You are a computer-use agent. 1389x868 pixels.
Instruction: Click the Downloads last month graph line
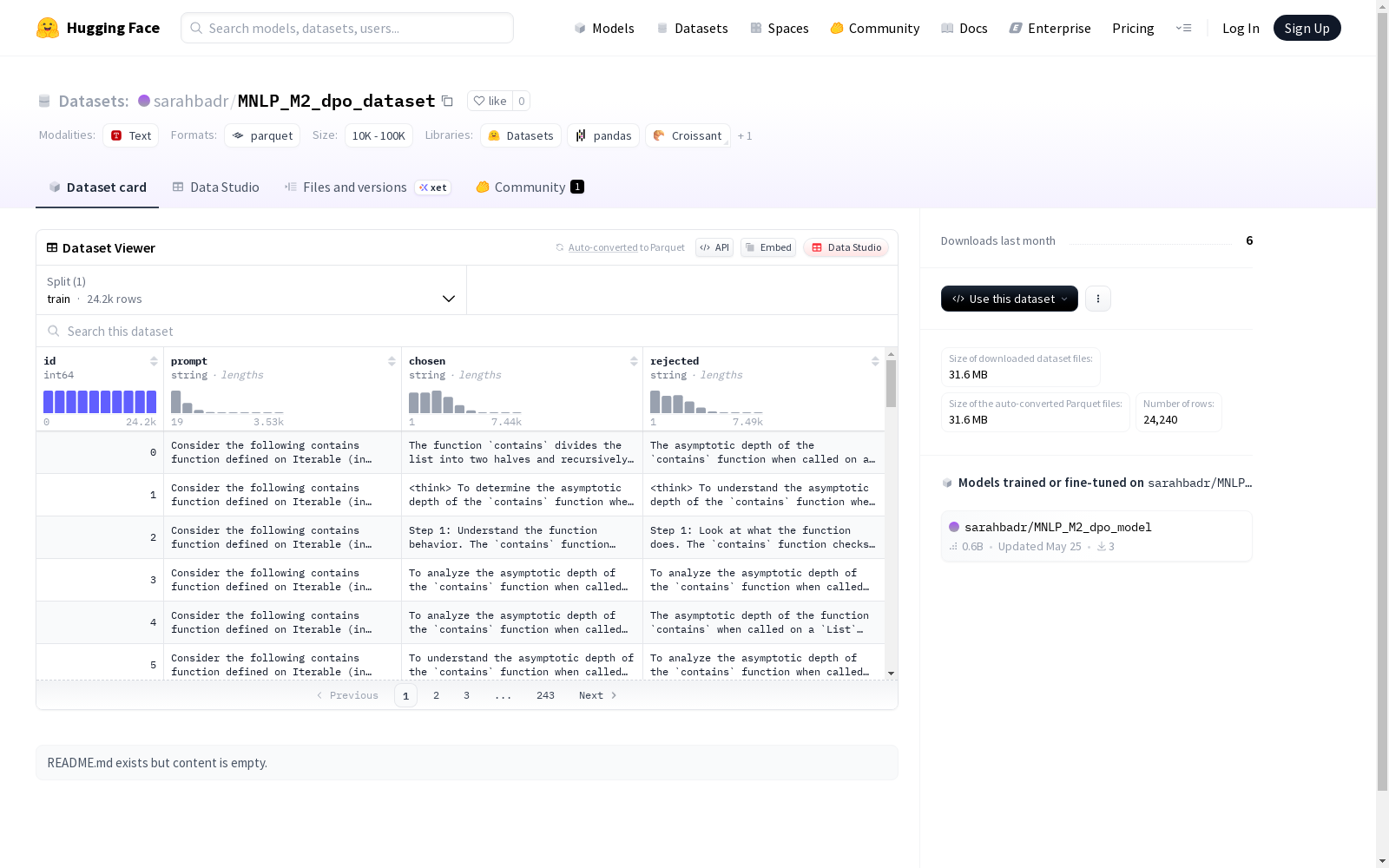pos(1150,244)
